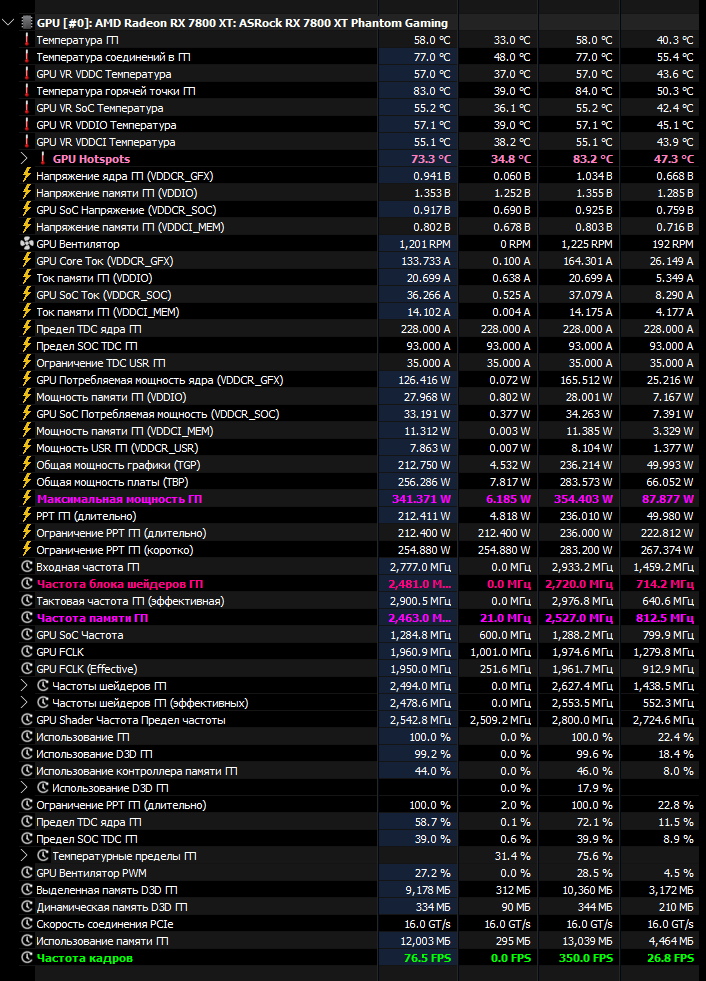
Task: Click the 133.733 A core current value
Action: pyautogui.click(x=426, y=261)
